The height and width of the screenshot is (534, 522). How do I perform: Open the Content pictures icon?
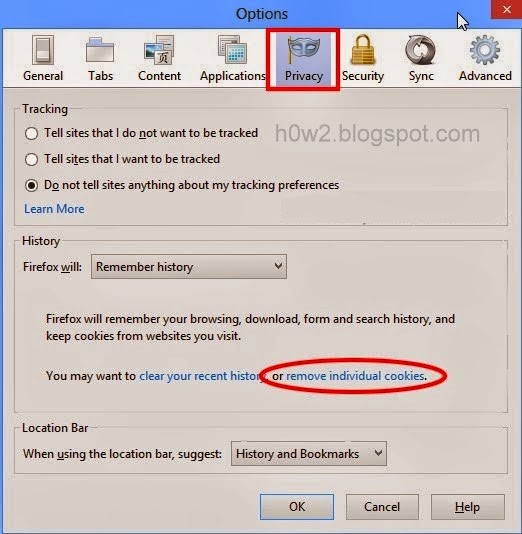point(159,50)
